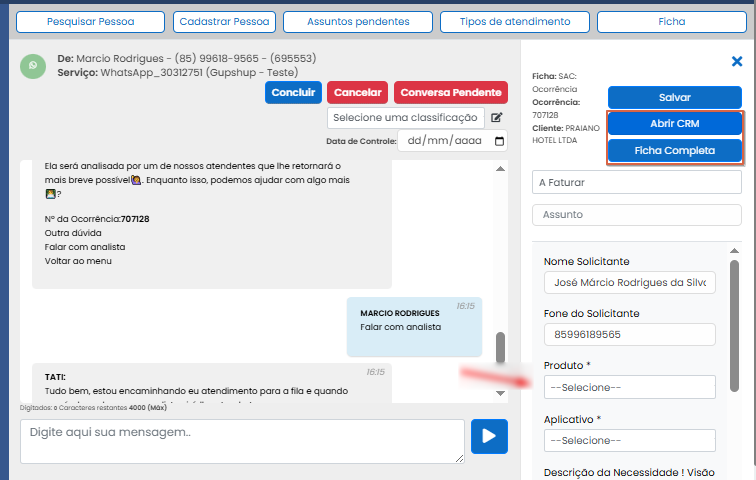Screen dimensions: 756x480
Task: Click the message text input box
Action: coord(242,440)
